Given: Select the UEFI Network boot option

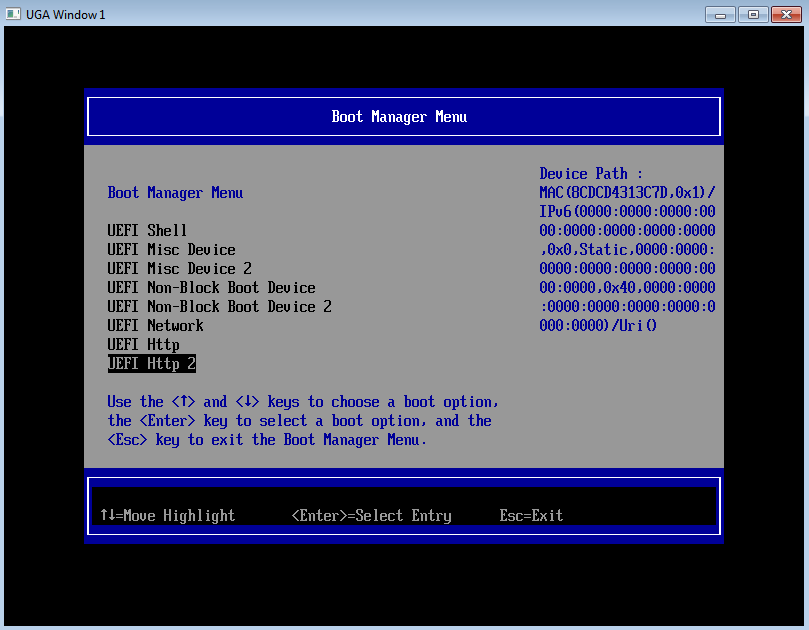Looking at the screenshot, I should (x=155, y=326).
